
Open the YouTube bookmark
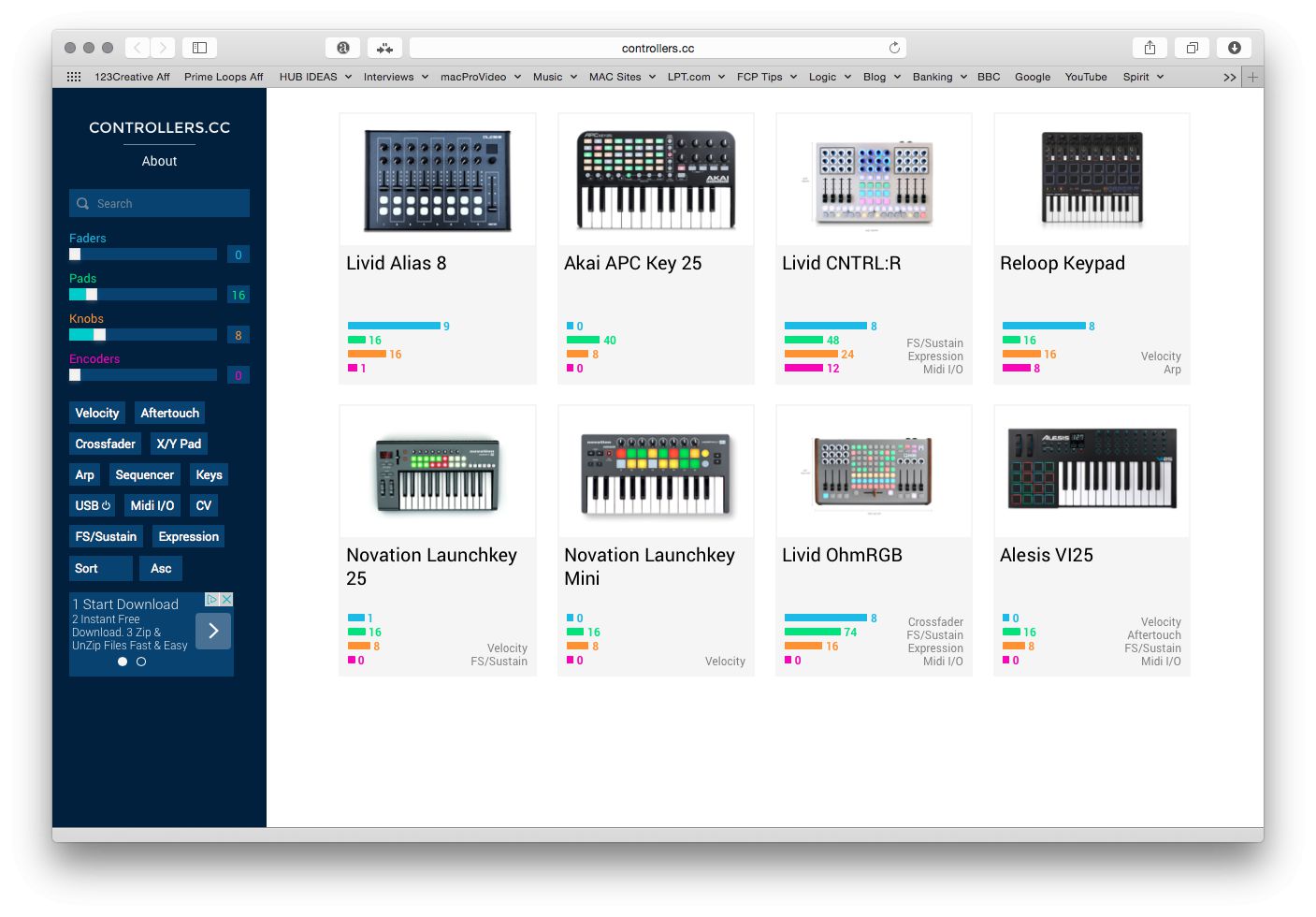click(x=1086, y=77)
